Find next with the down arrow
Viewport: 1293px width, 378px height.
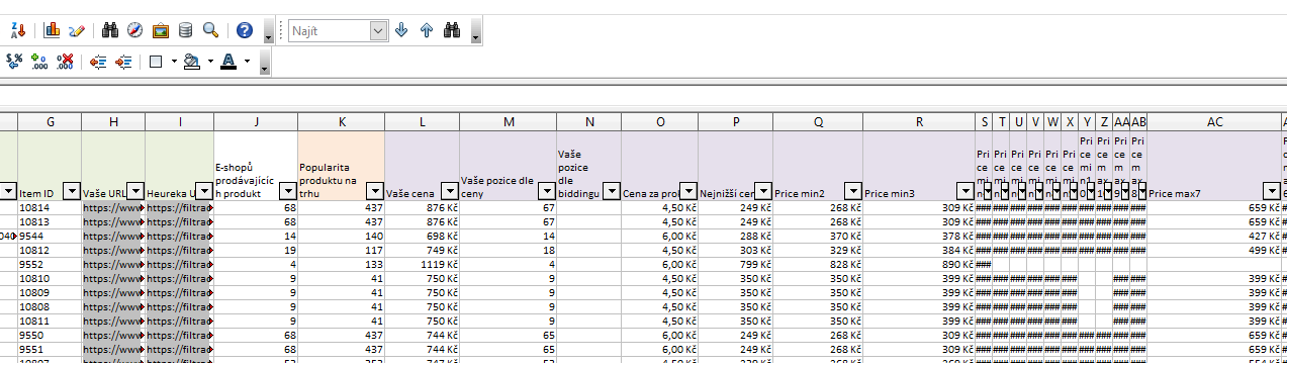[402, 31]
